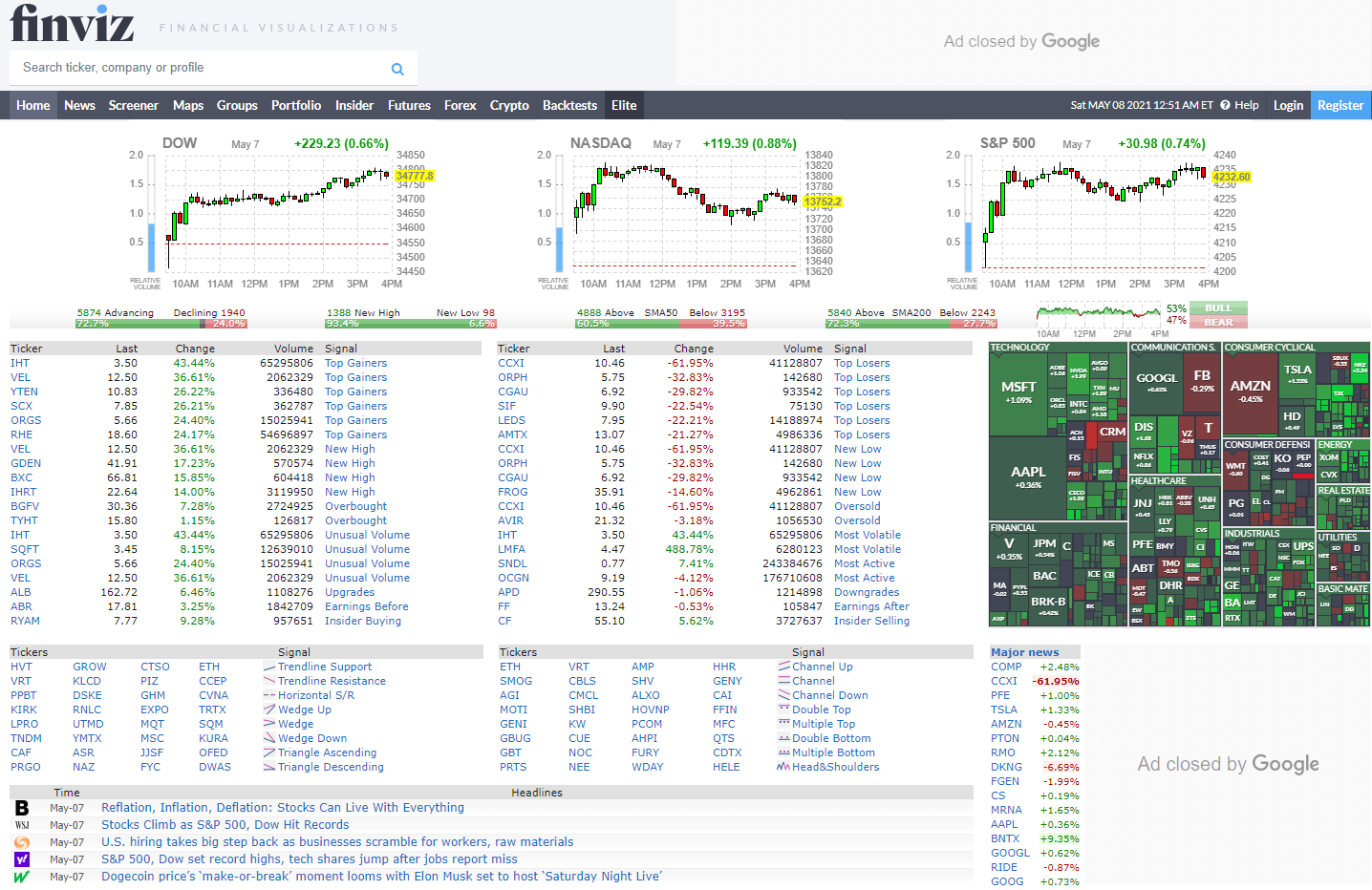Open the Head&Shoulders pattern icon
1372x890 pixels.
[783, 767]
